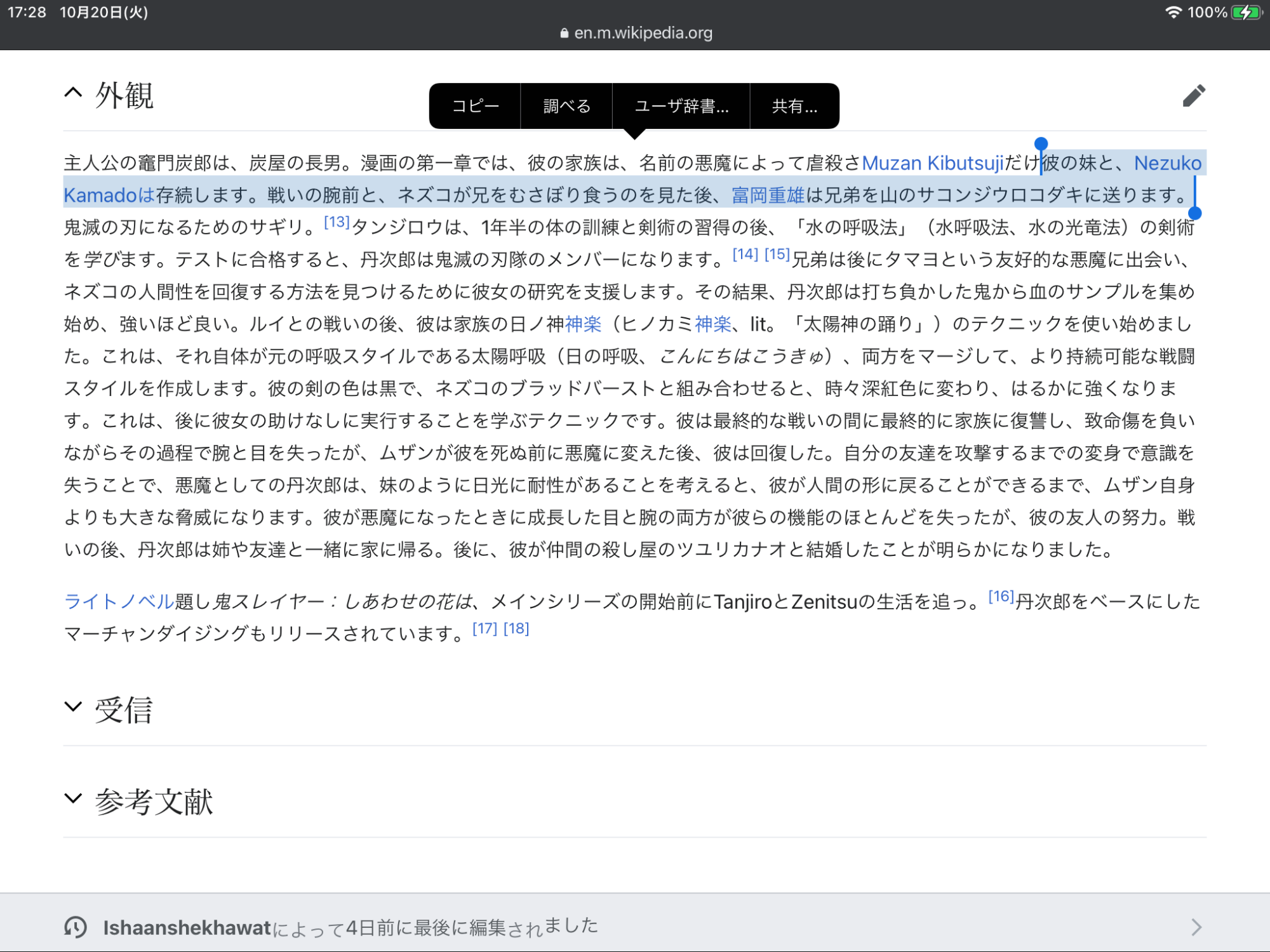Viewport: 1270px width, 952px height.
Task: Open last-edited arrow at bottom right
Action: [1196, 927]
